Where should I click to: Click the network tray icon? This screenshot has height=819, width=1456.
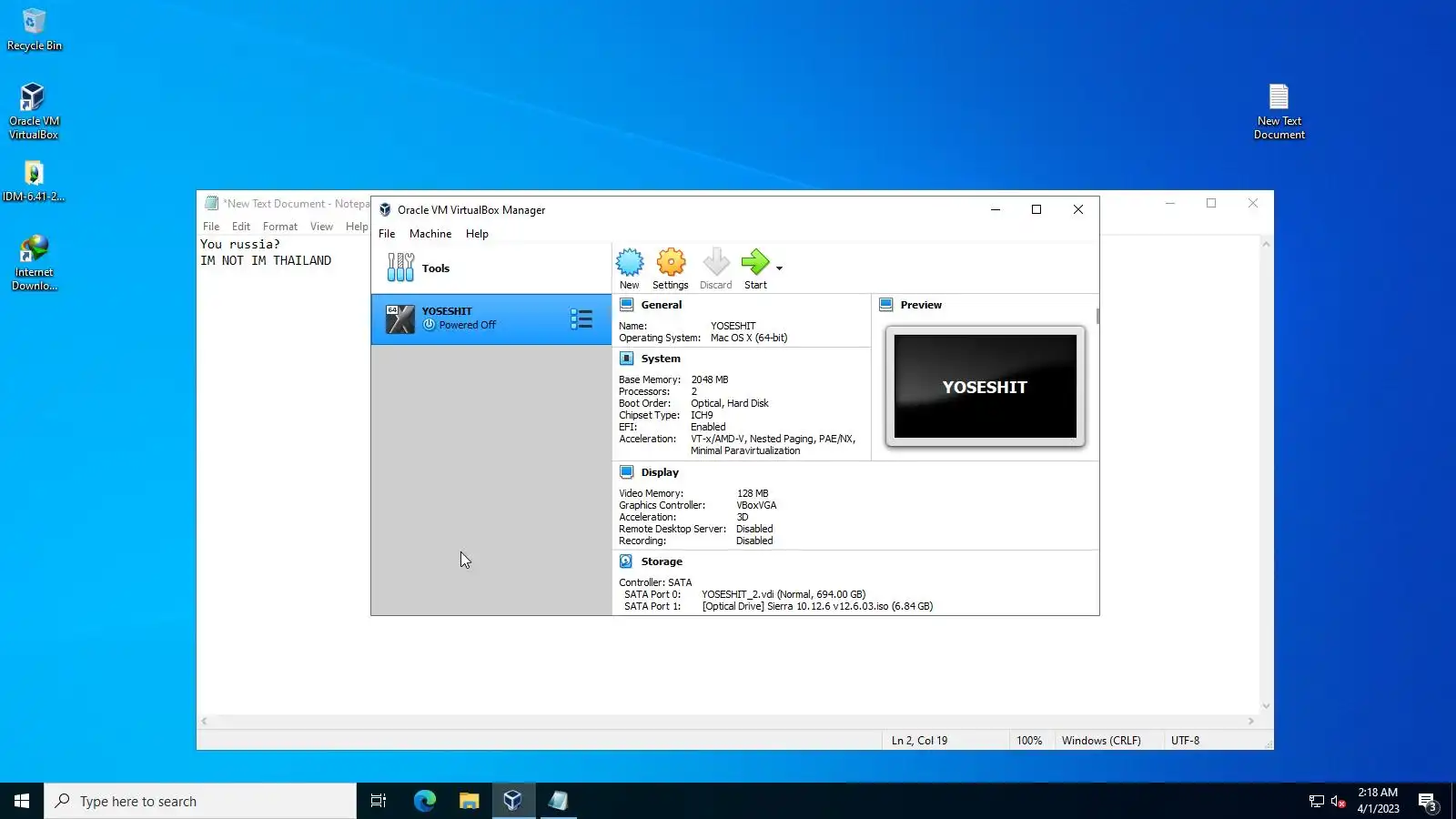coord(1316,801)
